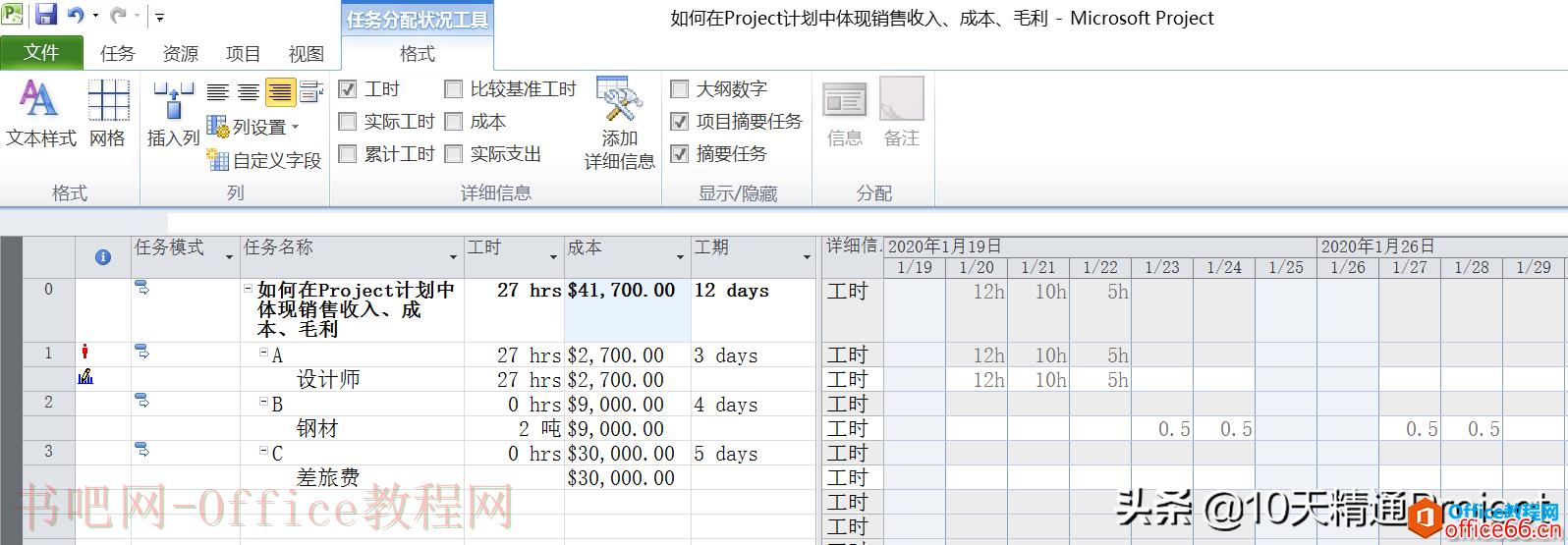1568x545 pixels.
Task: Open 工时 column filter dropdown
Action: pyautogui.click(x=554, y=257)
